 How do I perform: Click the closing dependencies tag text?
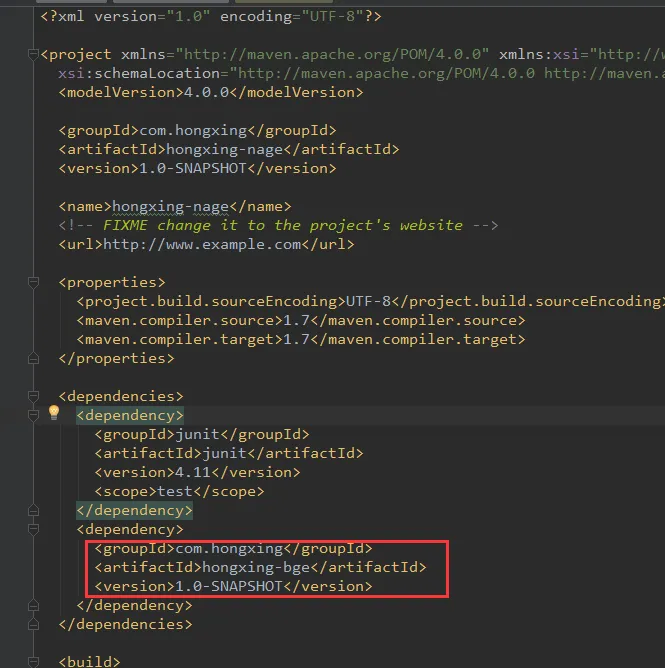pos(125,625)
